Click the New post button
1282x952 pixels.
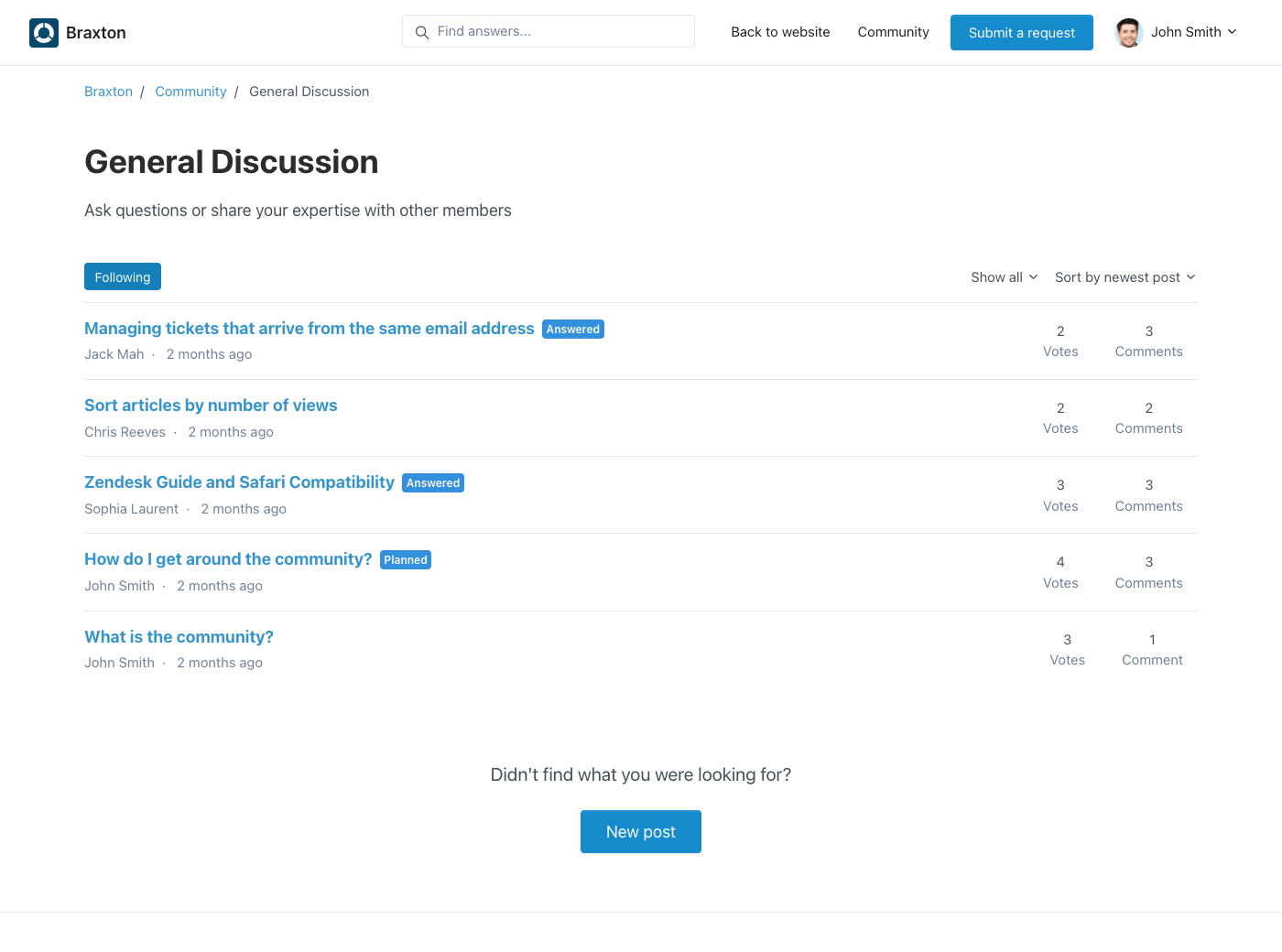pyautogui.click(x=640, y=832)
